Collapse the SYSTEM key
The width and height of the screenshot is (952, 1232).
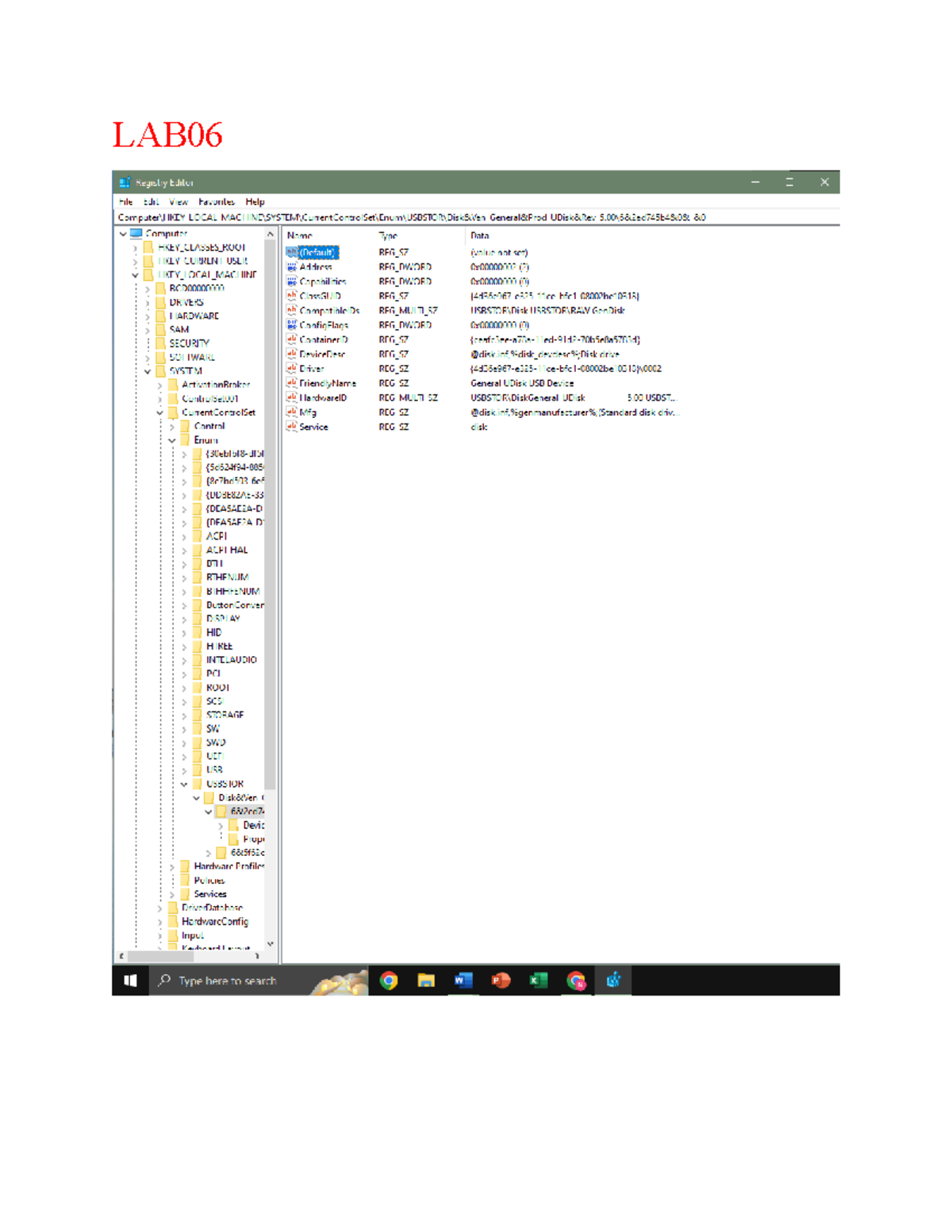(148, 370)
